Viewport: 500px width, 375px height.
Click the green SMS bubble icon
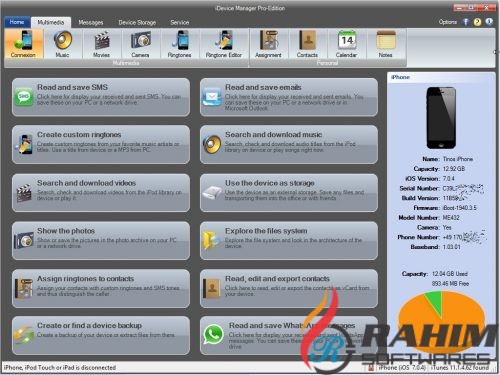24,97
